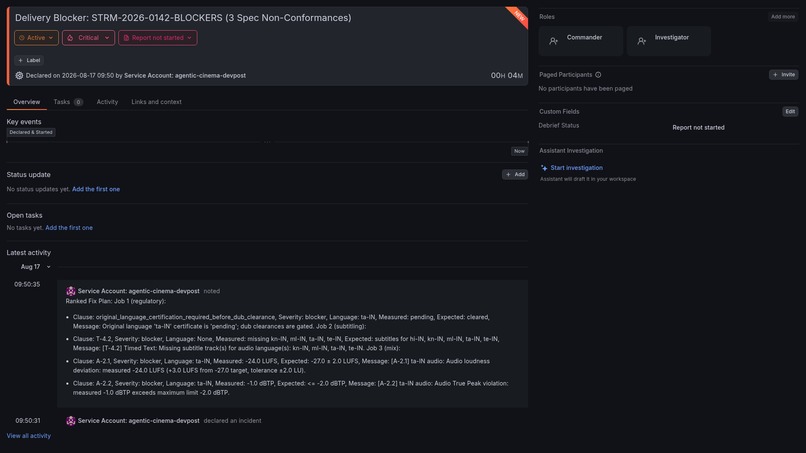Switch to the Activity tab

tap(107, 102)
